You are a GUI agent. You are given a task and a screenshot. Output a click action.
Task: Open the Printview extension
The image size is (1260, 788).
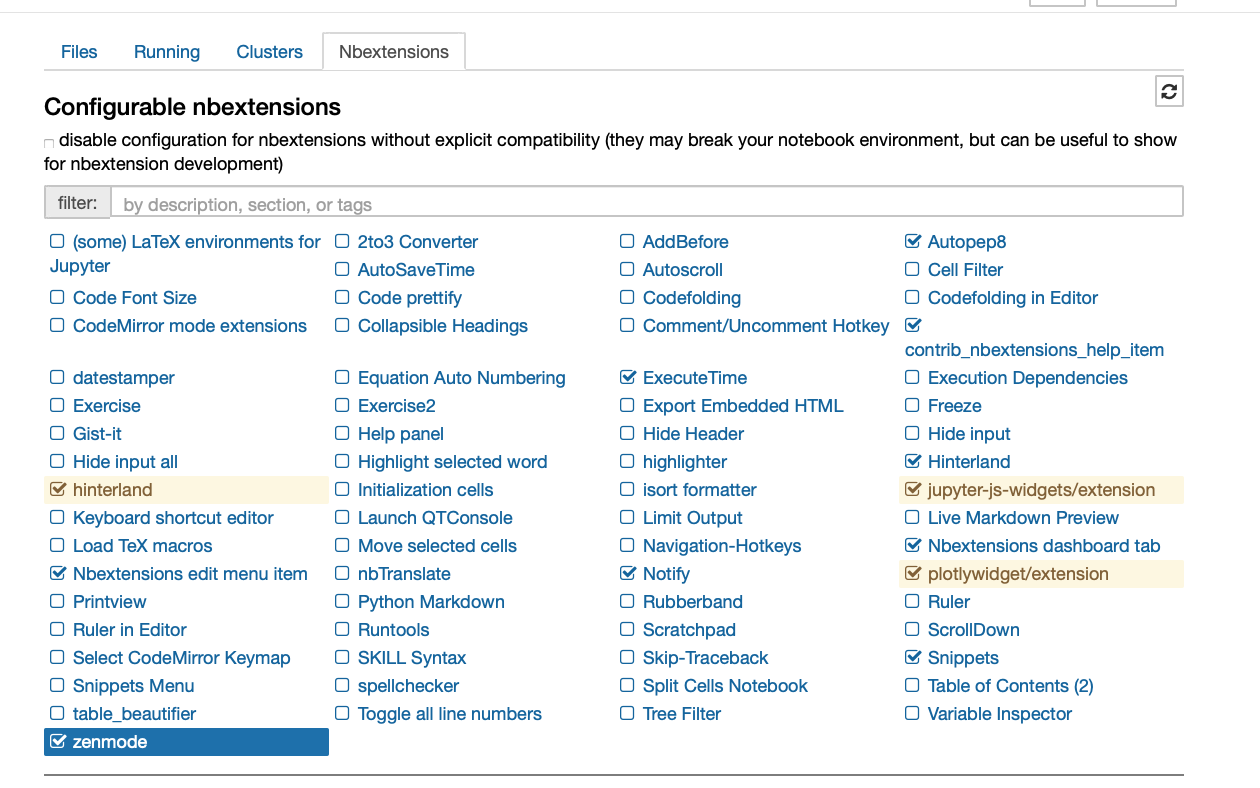point(110,602)
